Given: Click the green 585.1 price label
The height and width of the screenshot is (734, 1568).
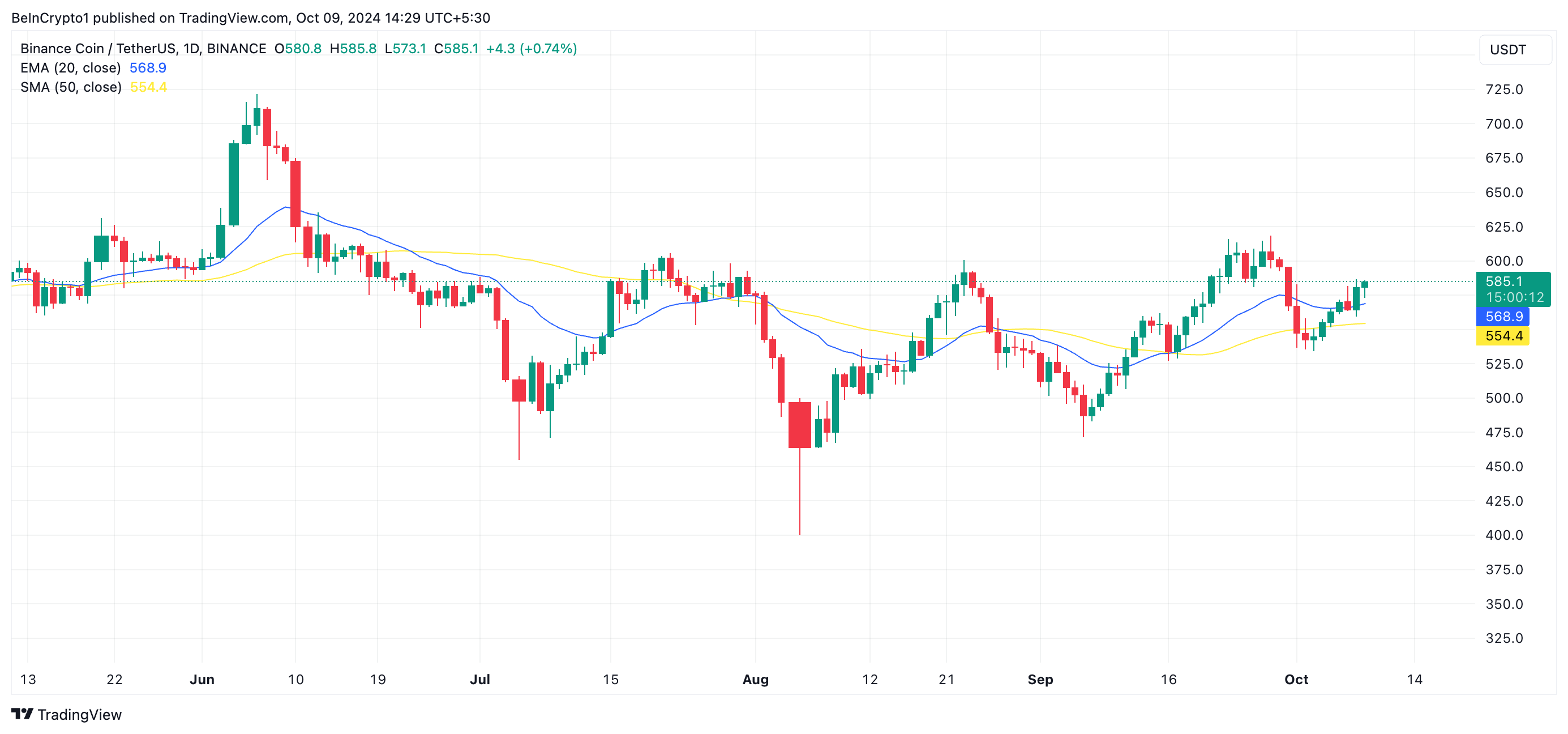Looking at the screenshot, I should click(1503, 281).
